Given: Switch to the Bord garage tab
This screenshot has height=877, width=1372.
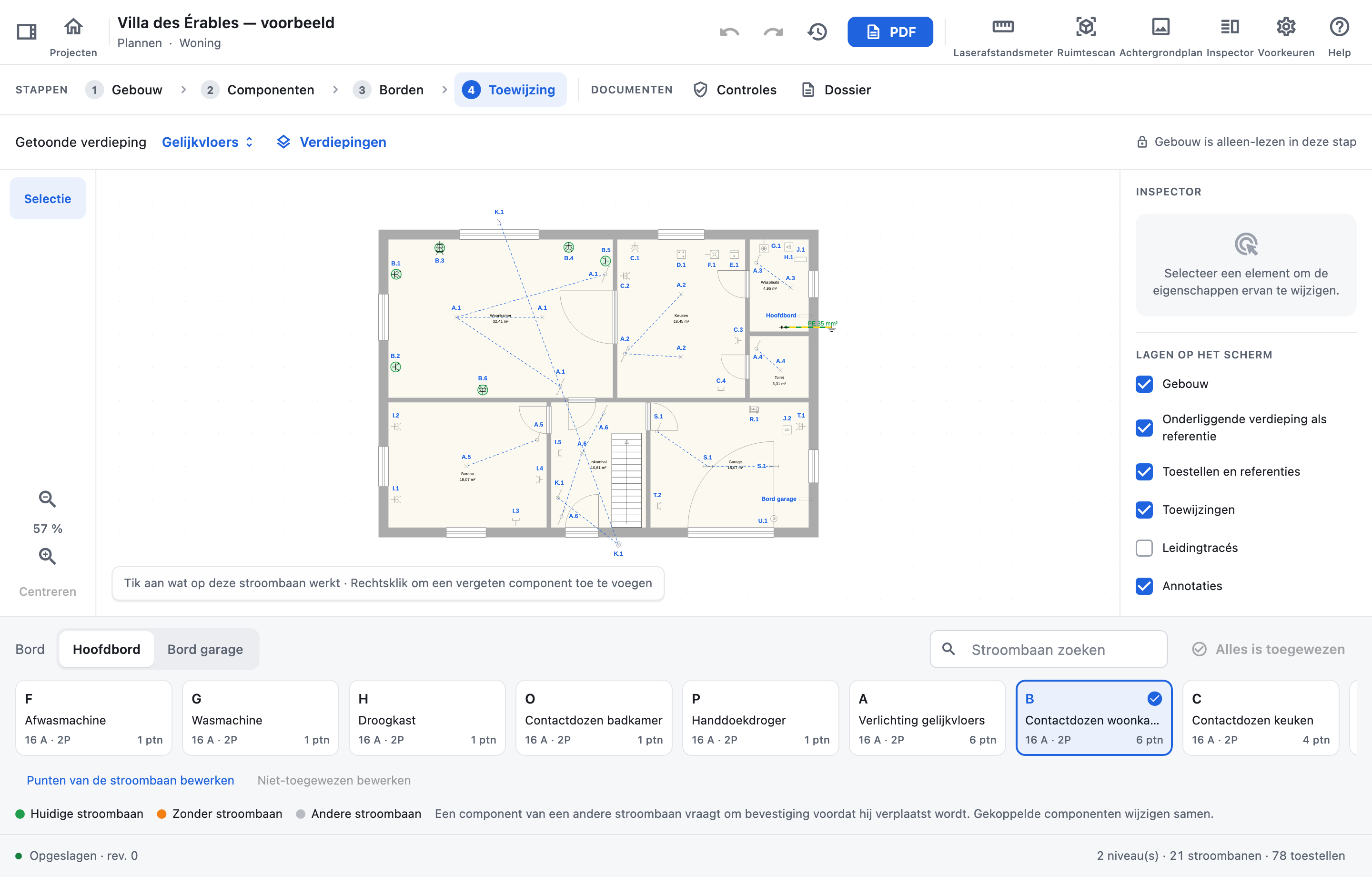Looking at the screenshot, I should (205, 650).
